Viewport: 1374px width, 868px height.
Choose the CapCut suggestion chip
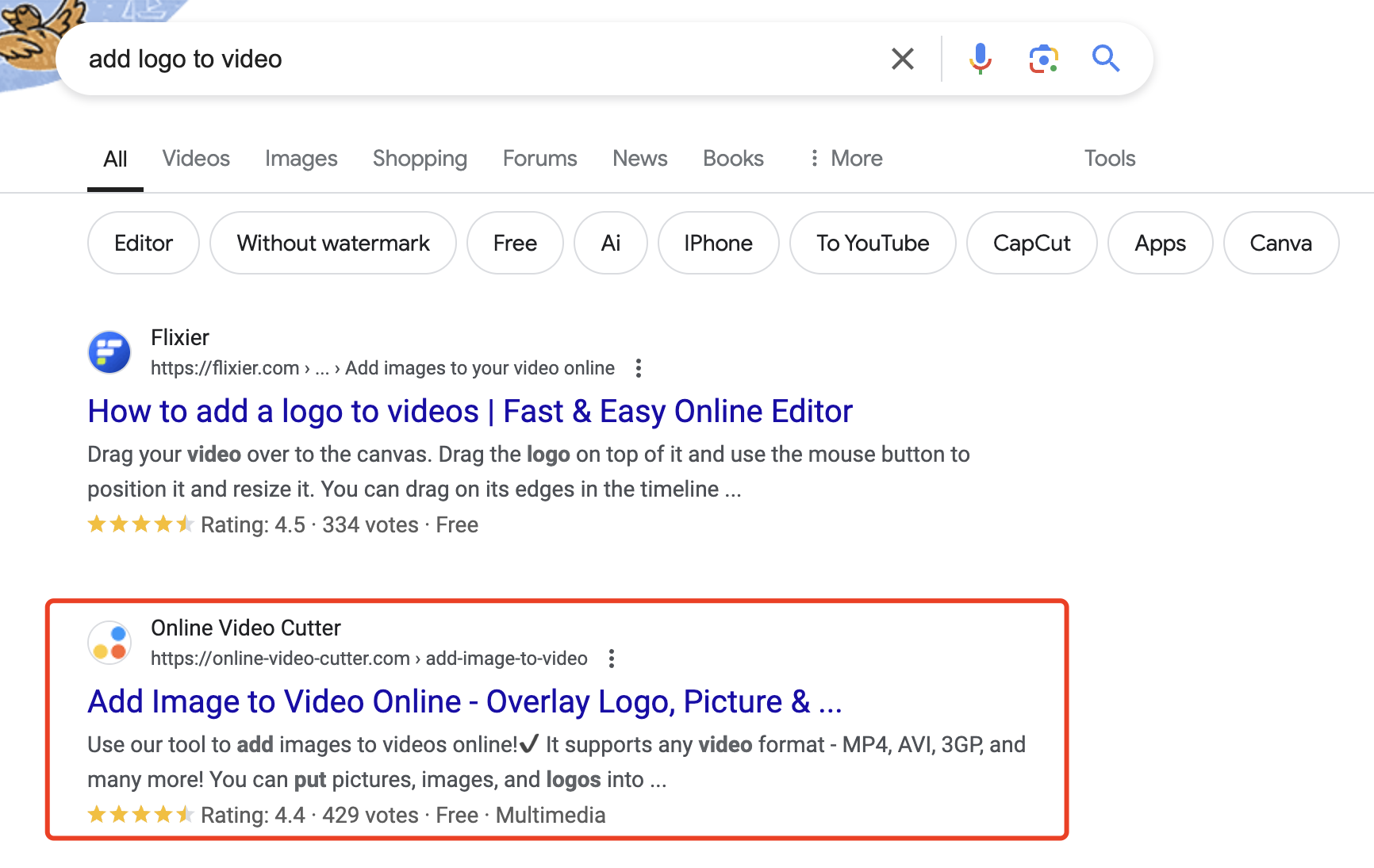[1032, 243]
